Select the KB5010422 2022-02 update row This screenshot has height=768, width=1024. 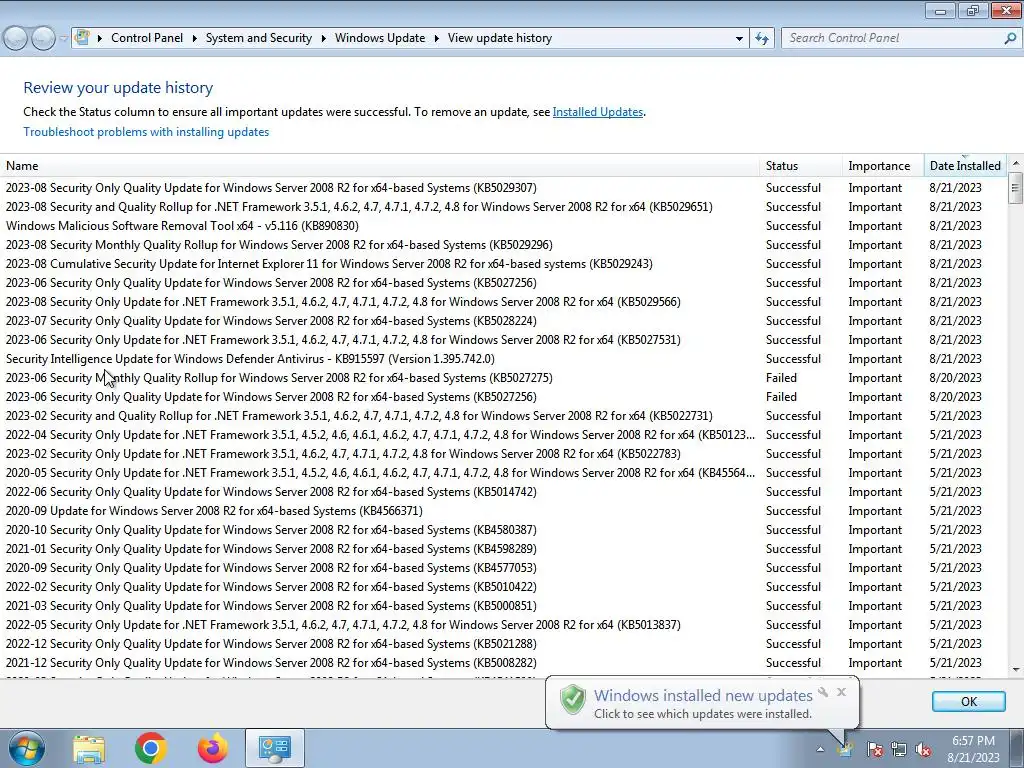(x=503, y=586)
